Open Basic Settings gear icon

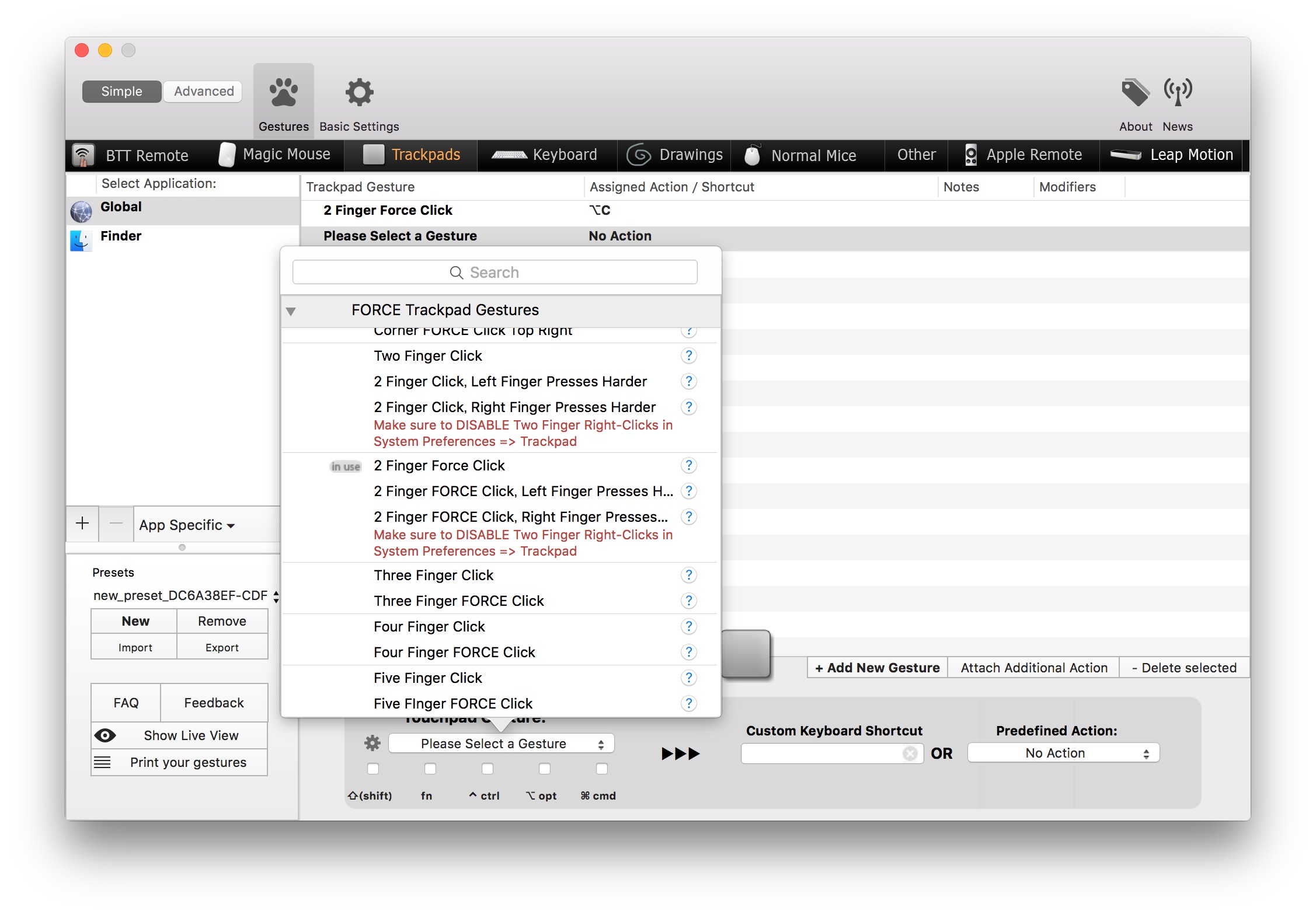coord(359,93)
